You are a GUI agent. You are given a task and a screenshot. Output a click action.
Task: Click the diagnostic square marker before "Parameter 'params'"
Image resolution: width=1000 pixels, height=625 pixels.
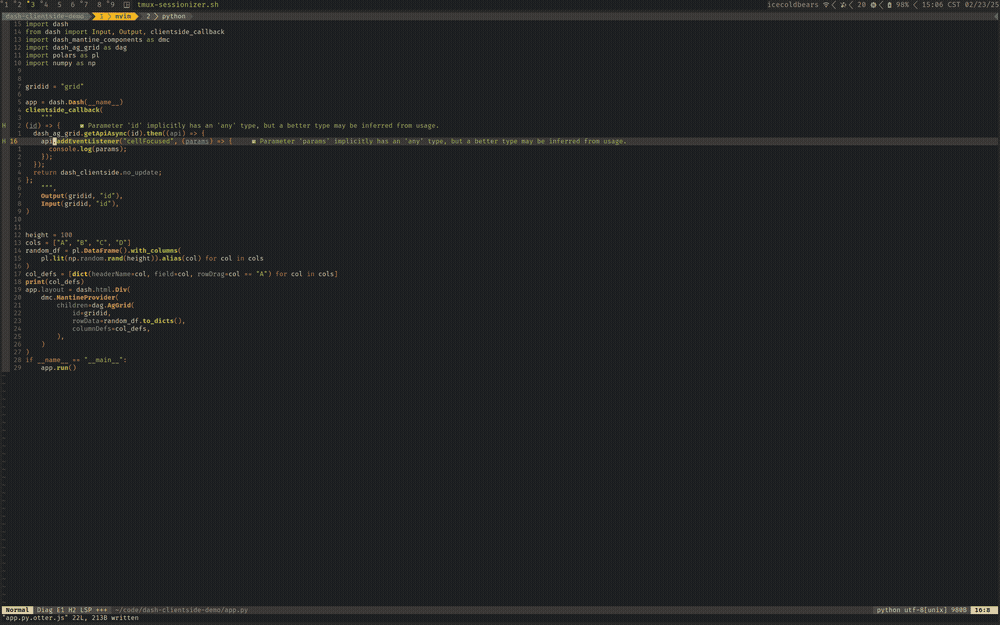click(x=253, y=141)
